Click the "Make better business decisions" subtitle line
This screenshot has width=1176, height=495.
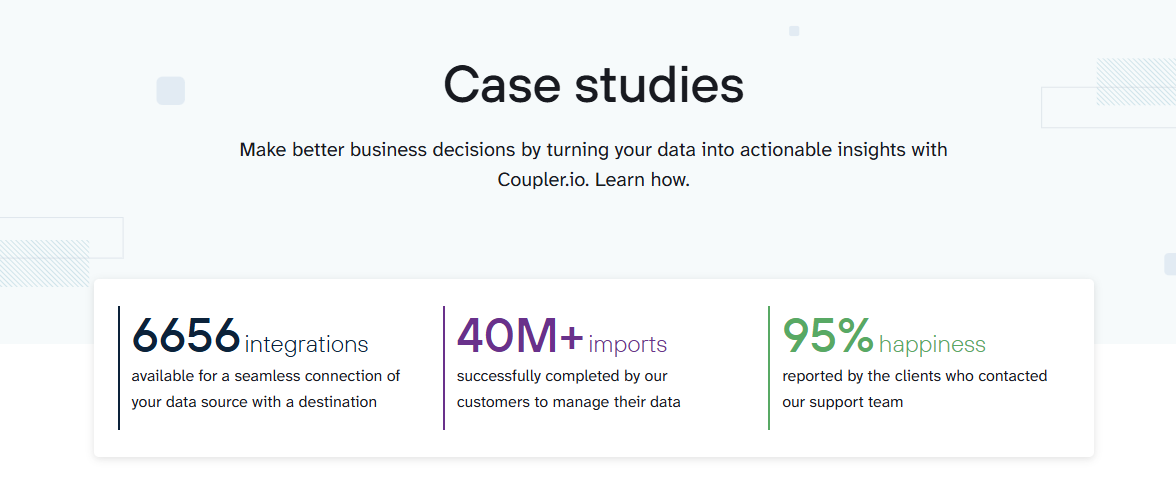tap(593, 150)
